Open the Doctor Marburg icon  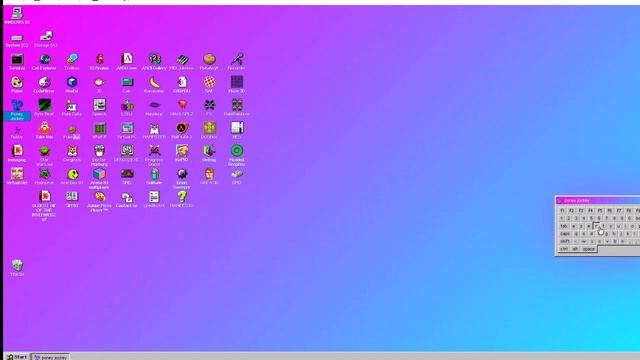pyautogui.click(x=100, y=155)
